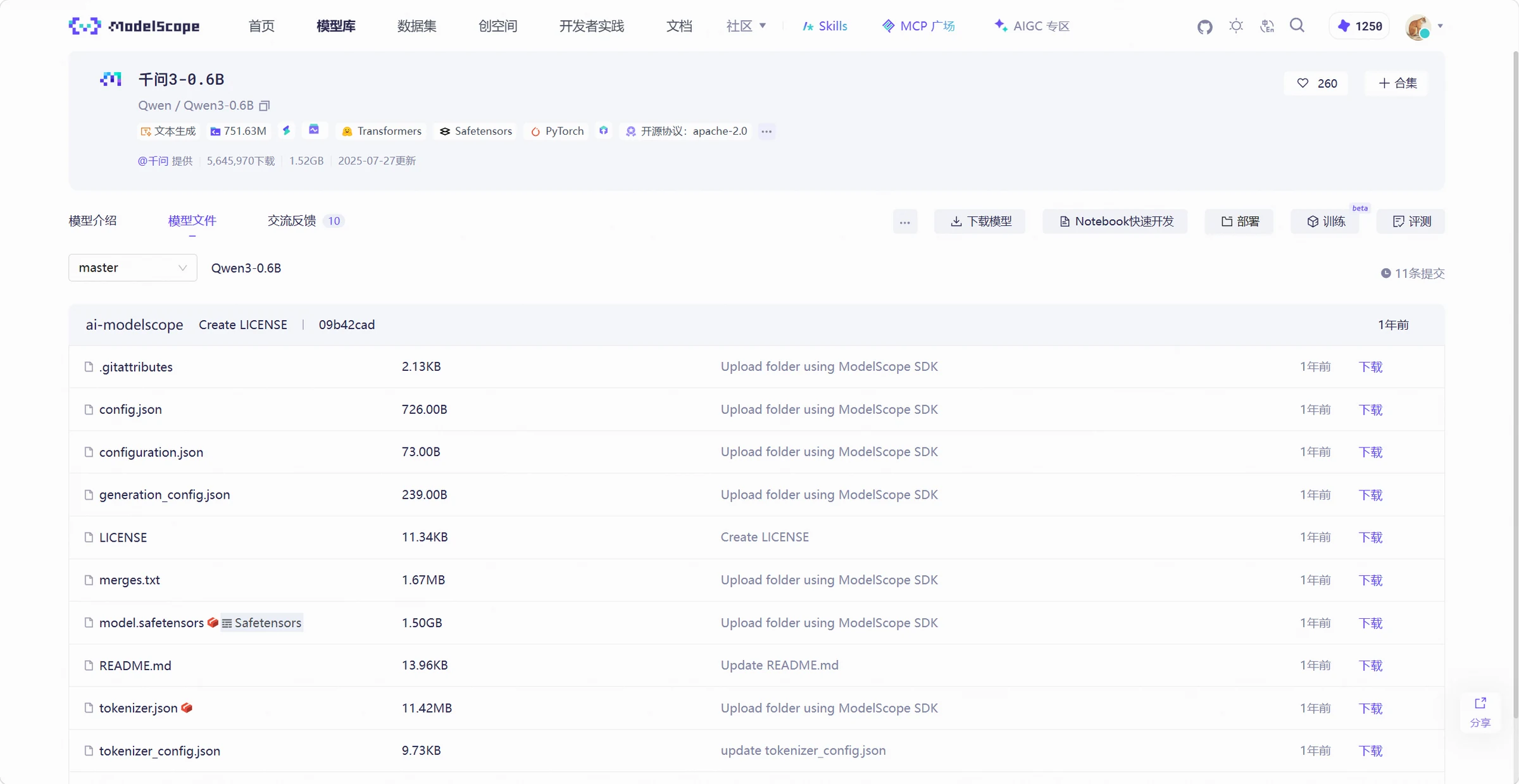Click the Notebook快速开发 button
The height and width of the screenshot is (784, 1519).
[x=1115, y=221]
